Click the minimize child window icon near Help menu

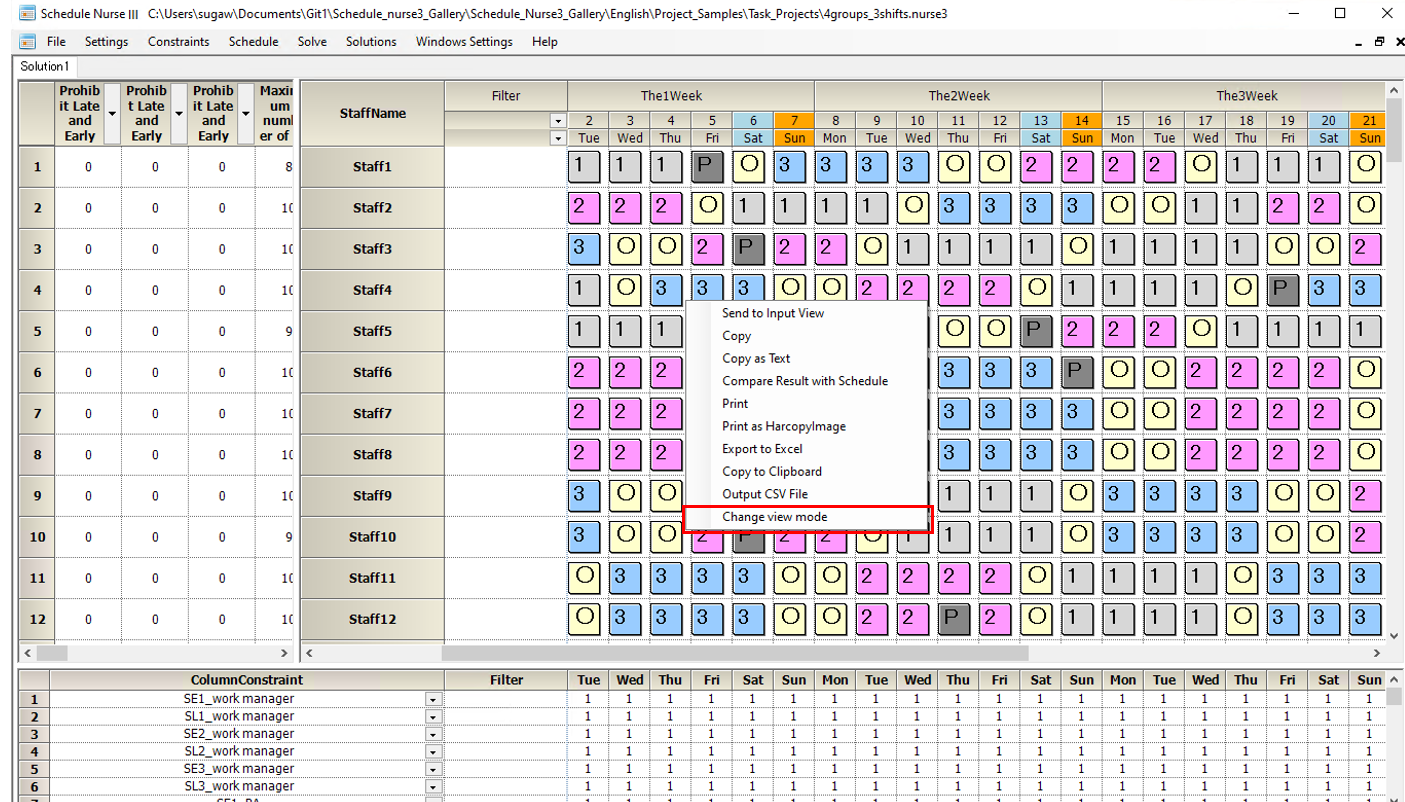click(x=1358, y=42)
